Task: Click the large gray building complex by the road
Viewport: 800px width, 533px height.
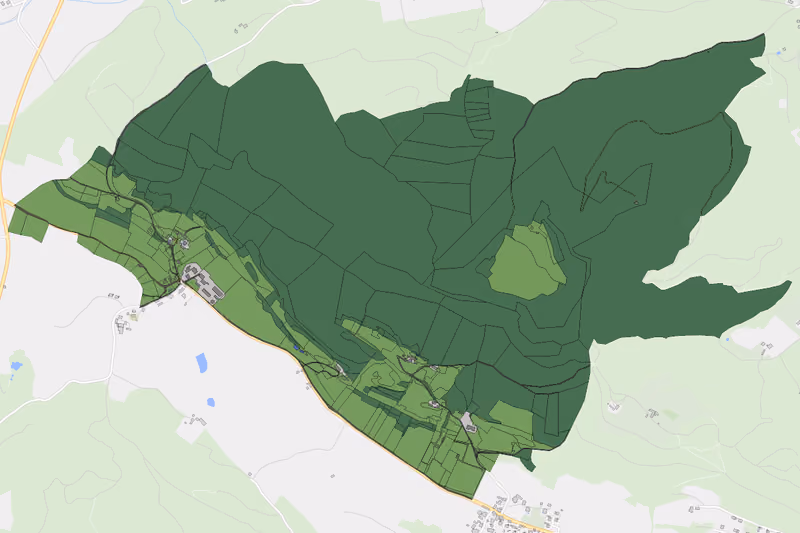Action: click(203, 283)
